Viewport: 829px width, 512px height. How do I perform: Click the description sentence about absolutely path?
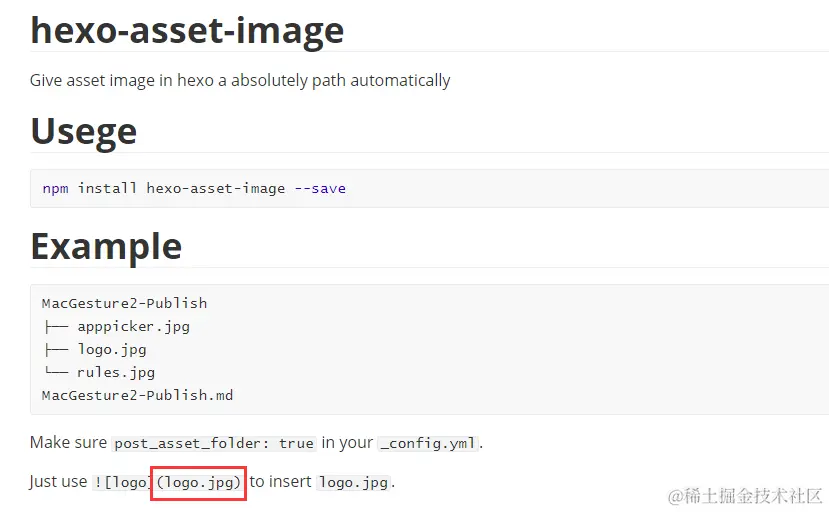click(240, 80)
